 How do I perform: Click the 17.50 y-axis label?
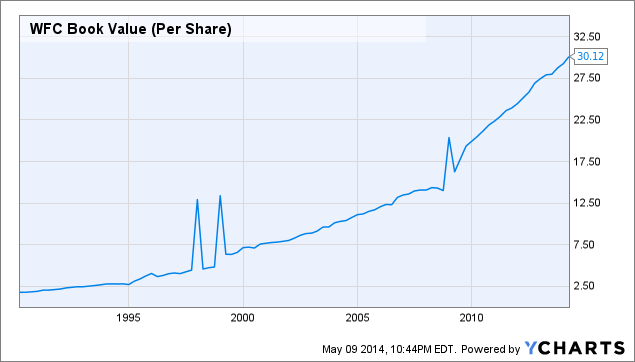click(587, 162)
